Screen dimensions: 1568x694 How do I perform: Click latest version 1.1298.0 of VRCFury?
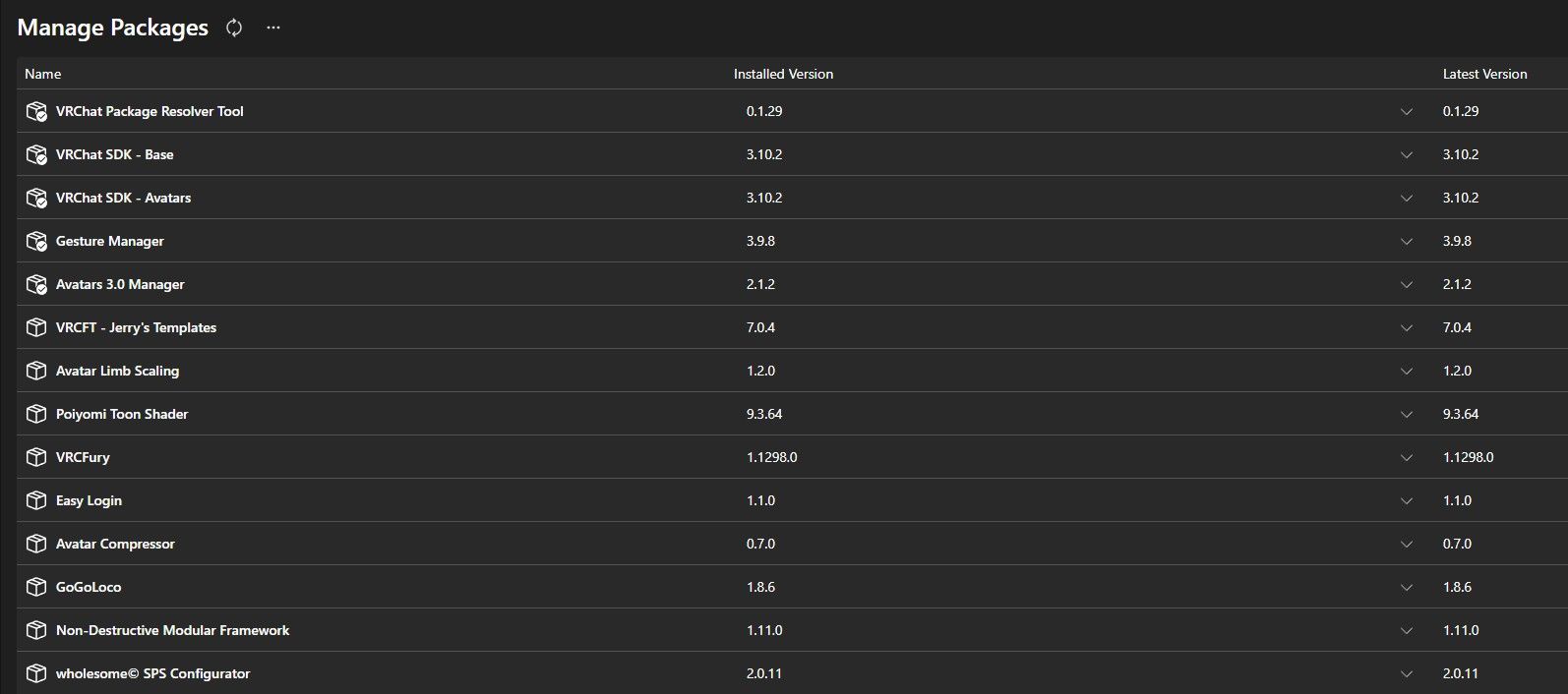[1468, 457]
